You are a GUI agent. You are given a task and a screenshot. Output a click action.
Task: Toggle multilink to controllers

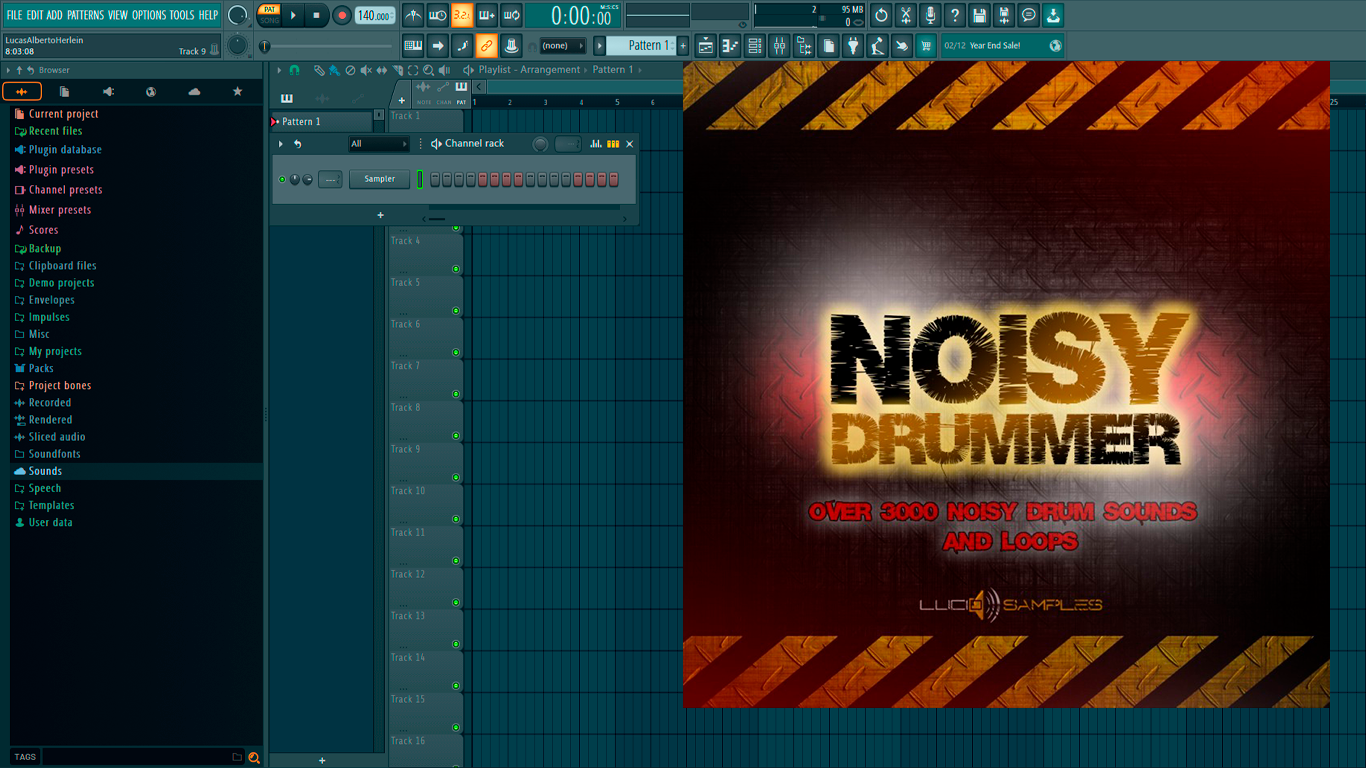tap(486, 45)
